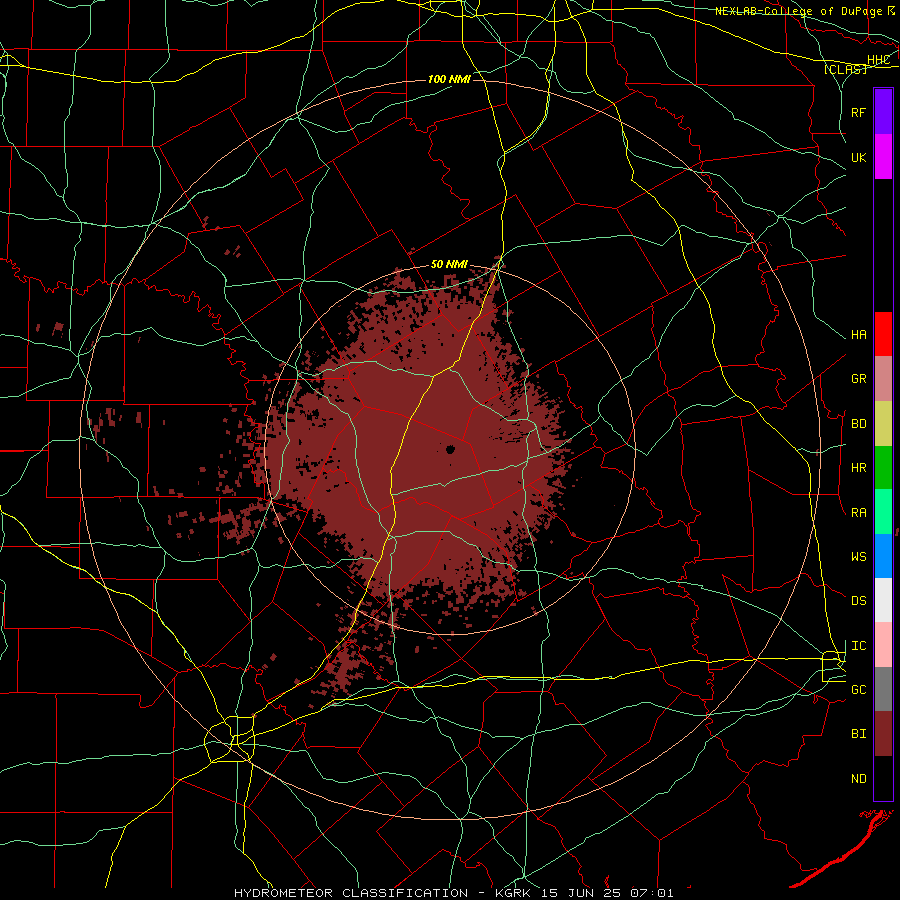Click the HR heavy rain green swatch
Screen dimensions: 900x900
(x=883, y=468)
